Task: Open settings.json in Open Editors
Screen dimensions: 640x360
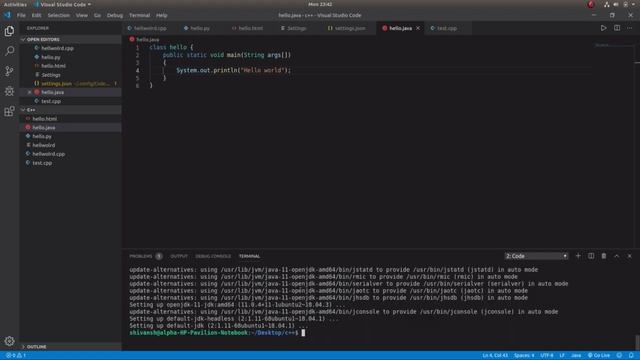Action: [x=71, y=84]
